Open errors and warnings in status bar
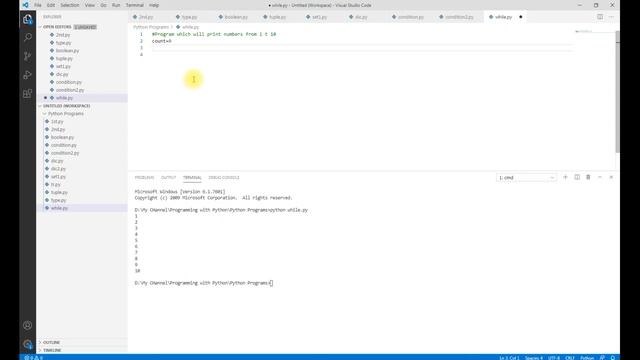 (x=33, y=358)
